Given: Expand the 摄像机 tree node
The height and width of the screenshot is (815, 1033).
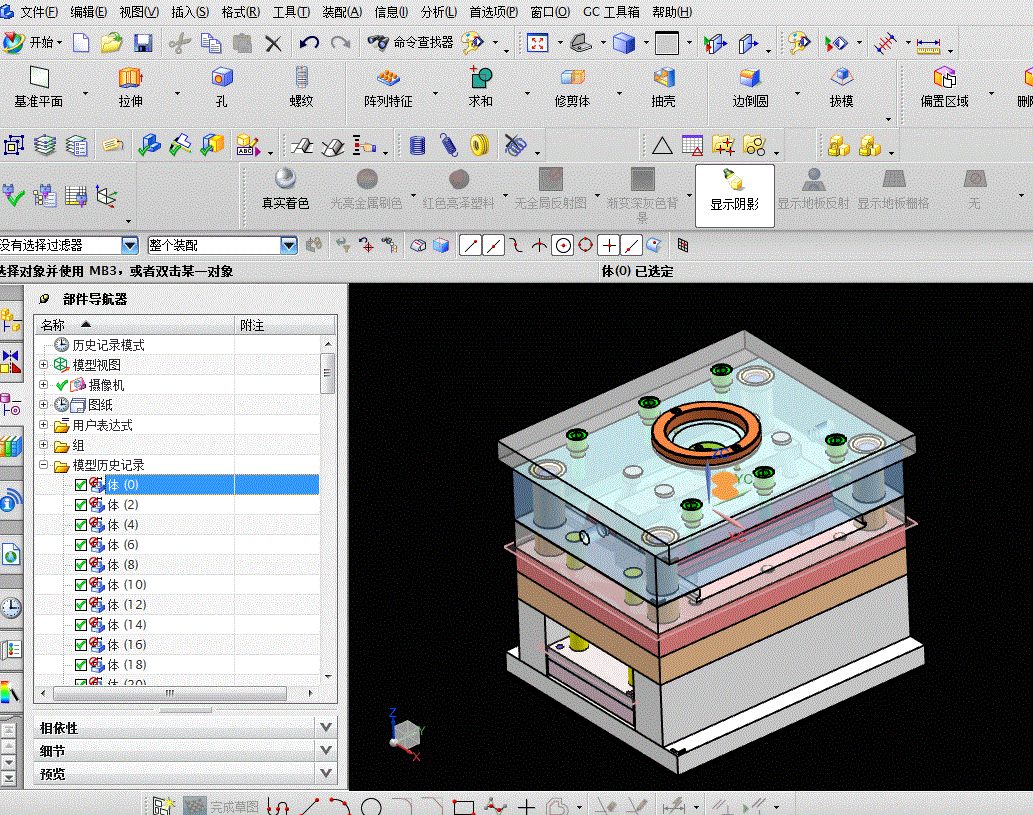Looking at the screenshot, I should click(43, 385).
